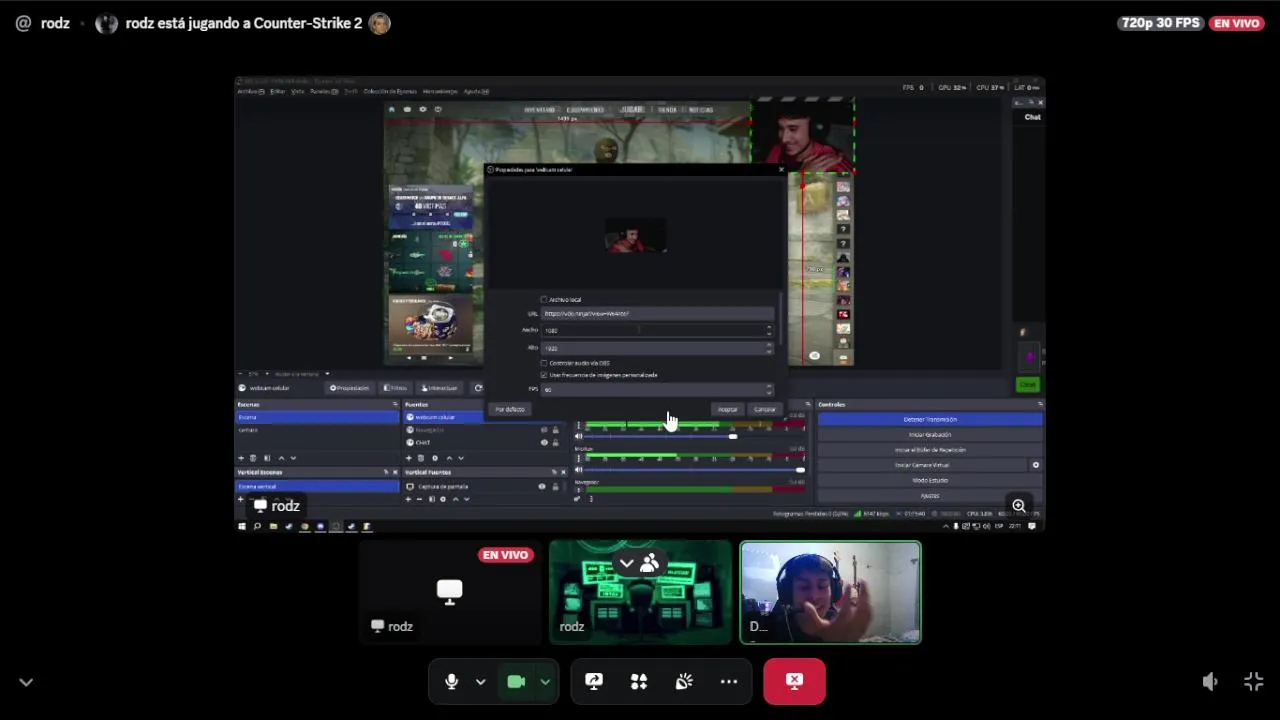Open Colección de Escenas menu in OBS
The height and width of the screenshot is (720, 1280).
coord(390,91)
